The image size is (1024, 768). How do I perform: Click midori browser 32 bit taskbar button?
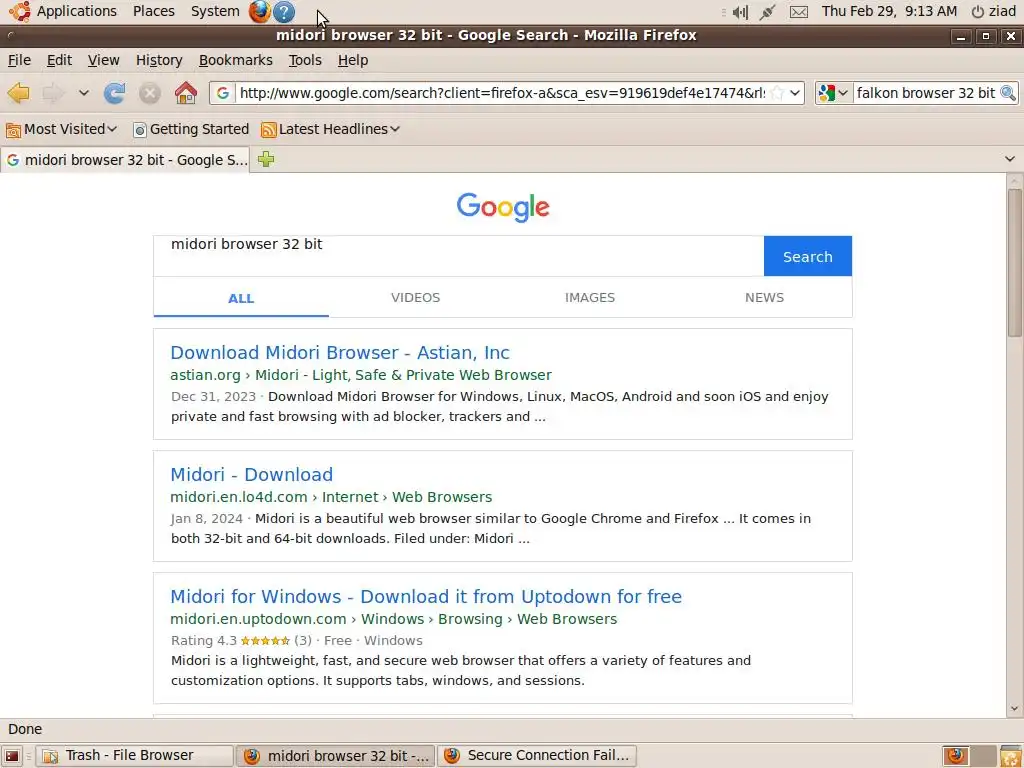pos(335,756)
